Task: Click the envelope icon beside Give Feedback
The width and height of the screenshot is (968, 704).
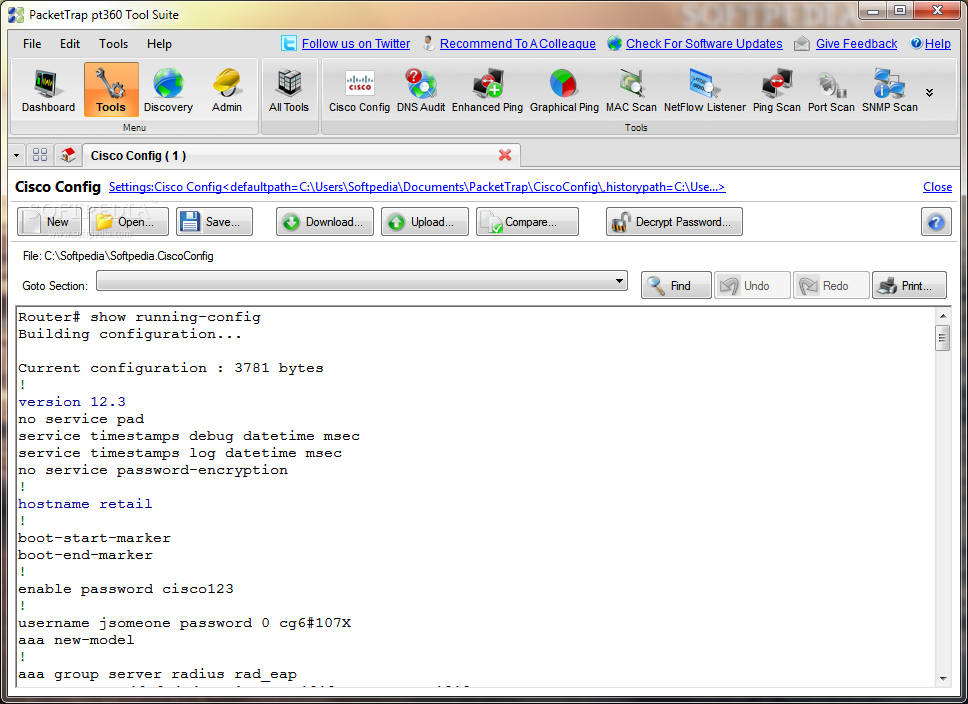Action: tap(801, 43)
